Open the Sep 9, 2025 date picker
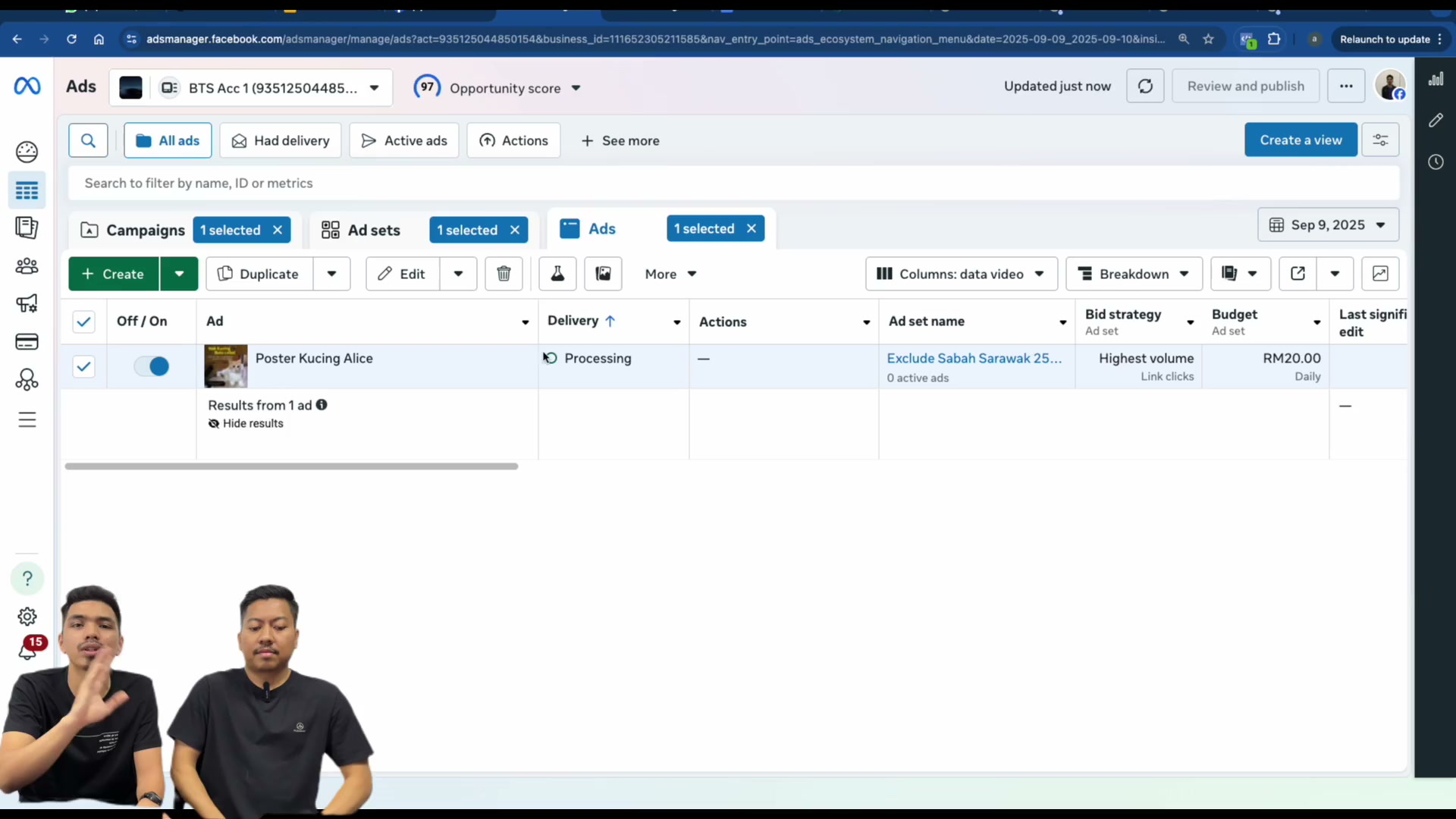Image resolution: width=1456 pixels, height=819 pixels. tap(1328, 225)
